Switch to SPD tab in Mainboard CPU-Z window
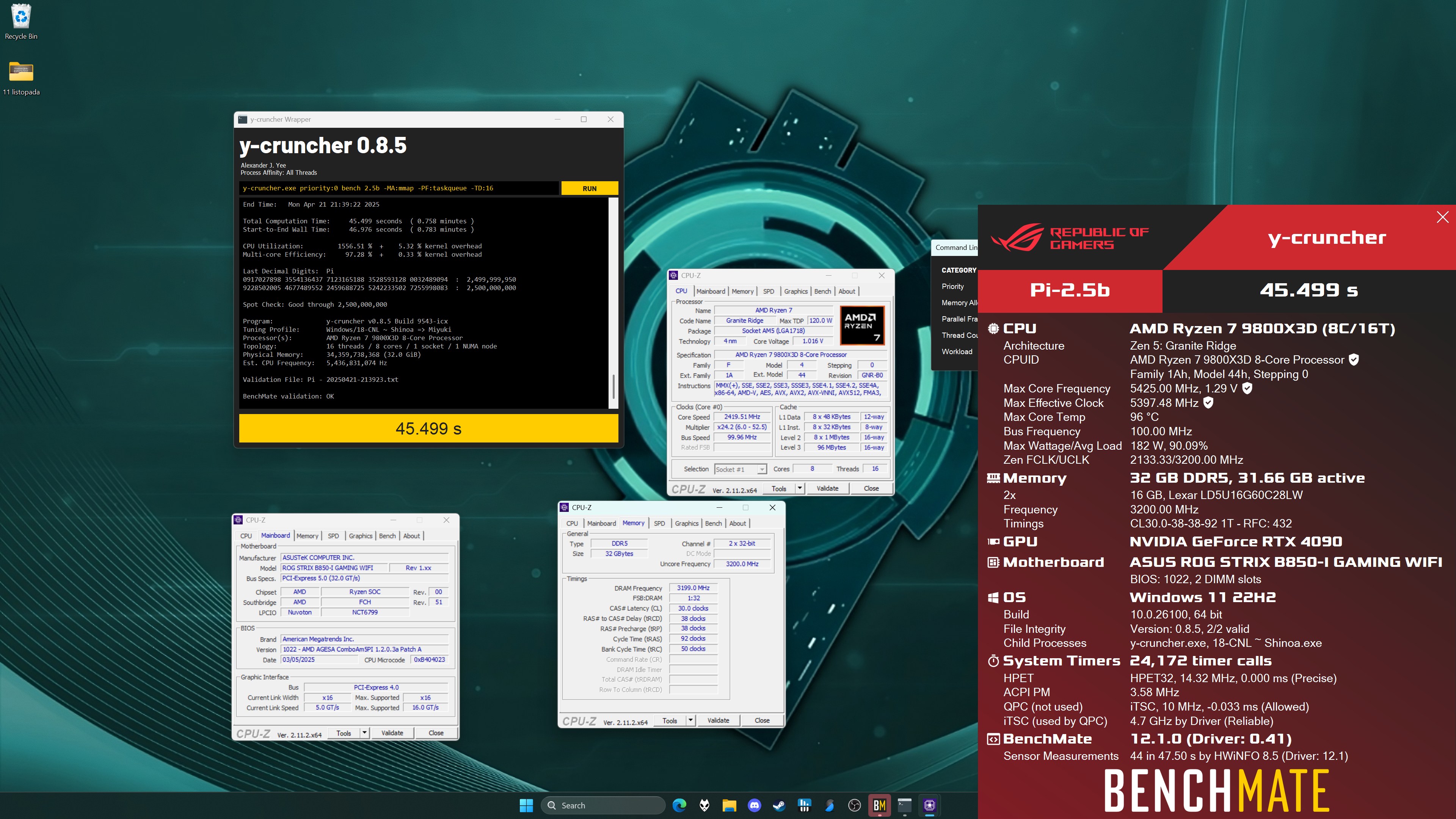The width and height of the screenshot is (1456, 819). [334, 536]
